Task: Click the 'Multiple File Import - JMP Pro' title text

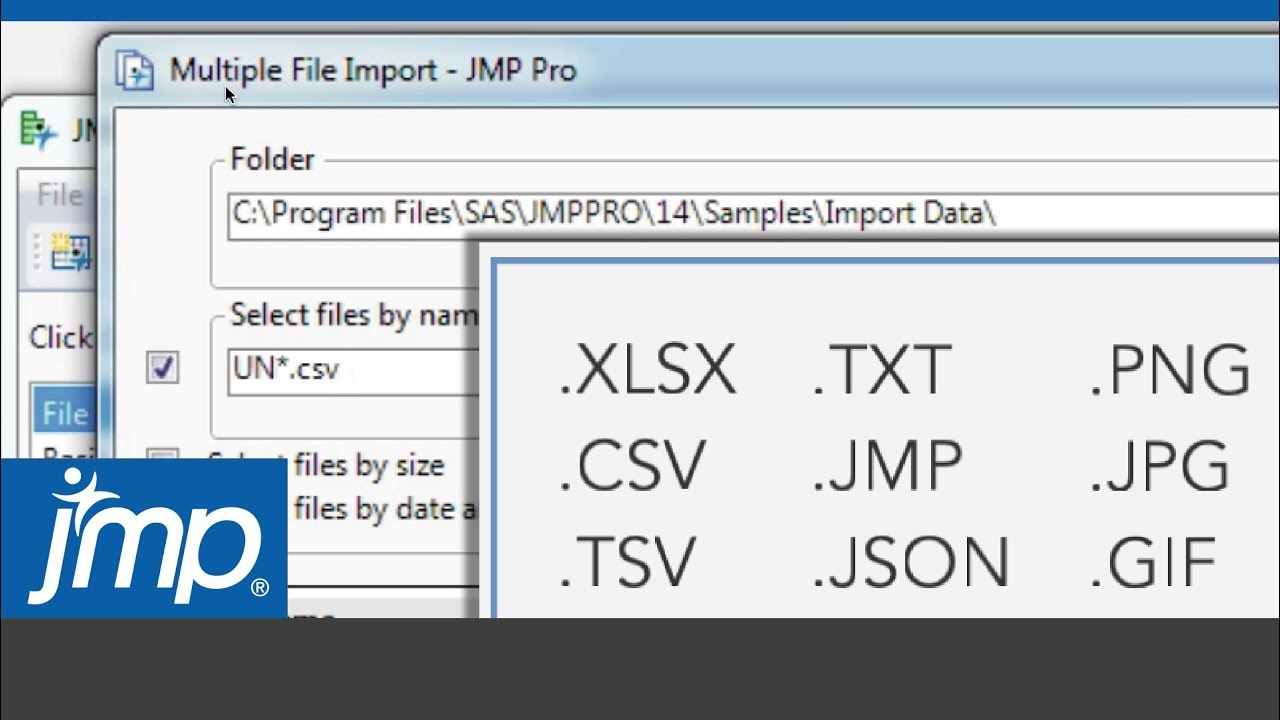Action: [x=373, y=70]
